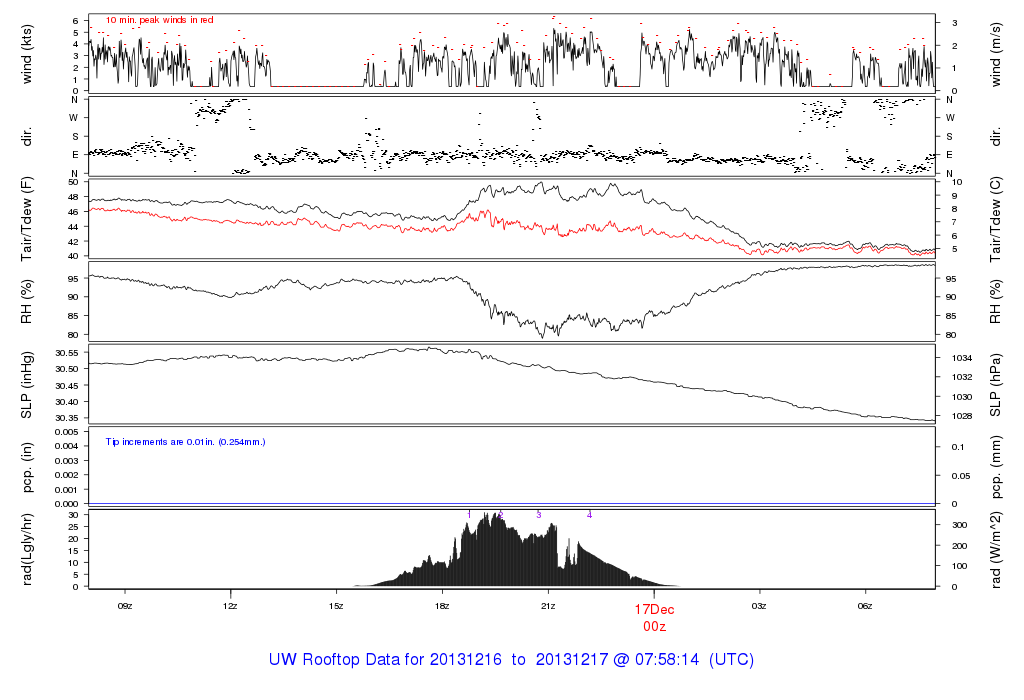The image size is (1024, 700).
Task: Click the purple marker 4 on radiation plot
Action: click(x=589, y=514)
